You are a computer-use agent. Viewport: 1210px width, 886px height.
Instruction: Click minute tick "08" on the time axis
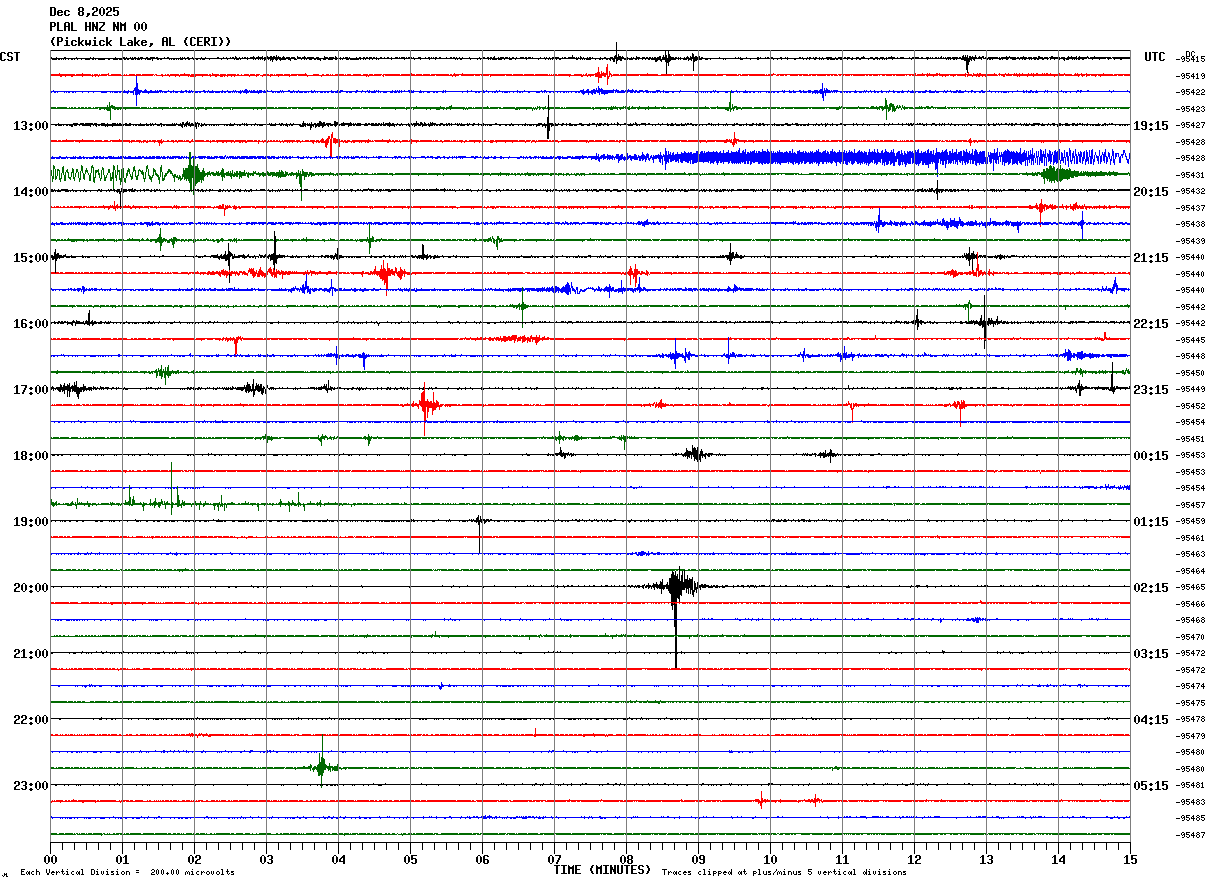point(626,859)
